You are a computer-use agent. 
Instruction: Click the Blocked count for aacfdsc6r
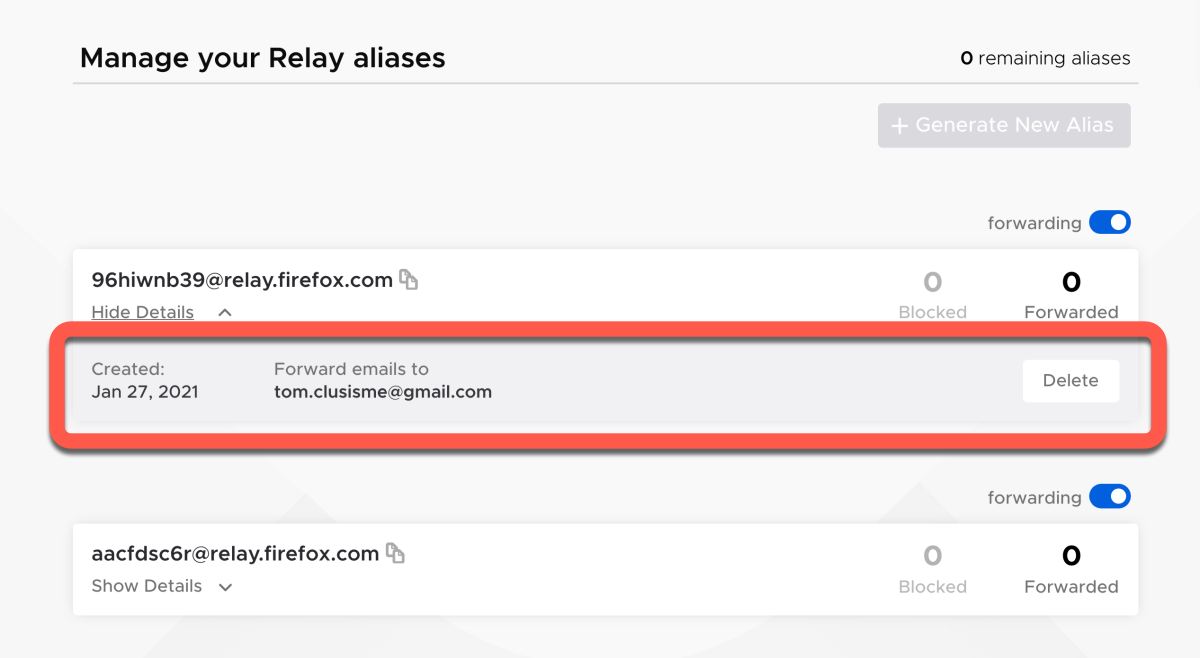pos(932,556)
